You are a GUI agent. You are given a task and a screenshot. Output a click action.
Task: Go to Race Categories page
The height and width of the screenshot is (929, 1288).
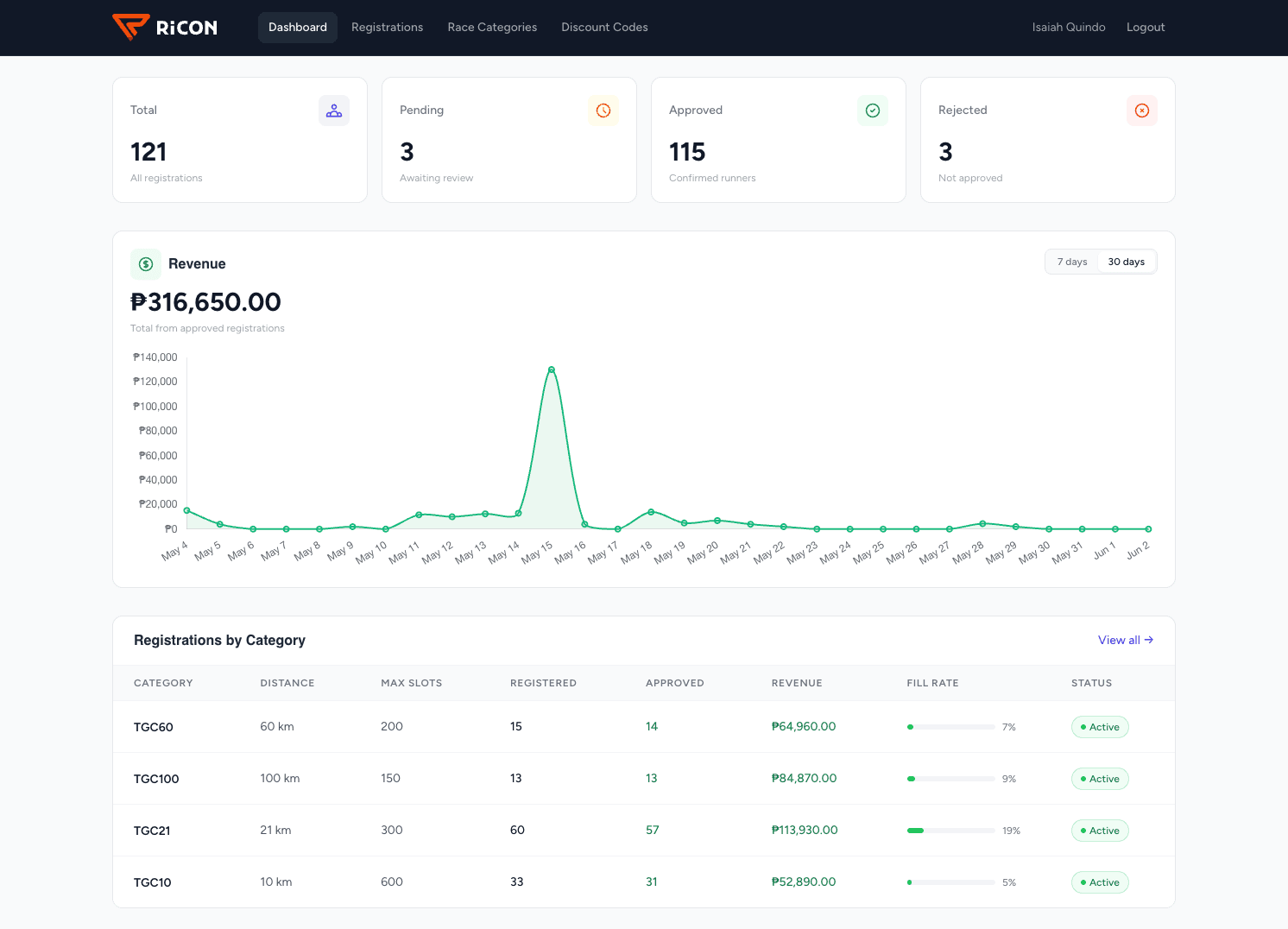coord(492,28)
